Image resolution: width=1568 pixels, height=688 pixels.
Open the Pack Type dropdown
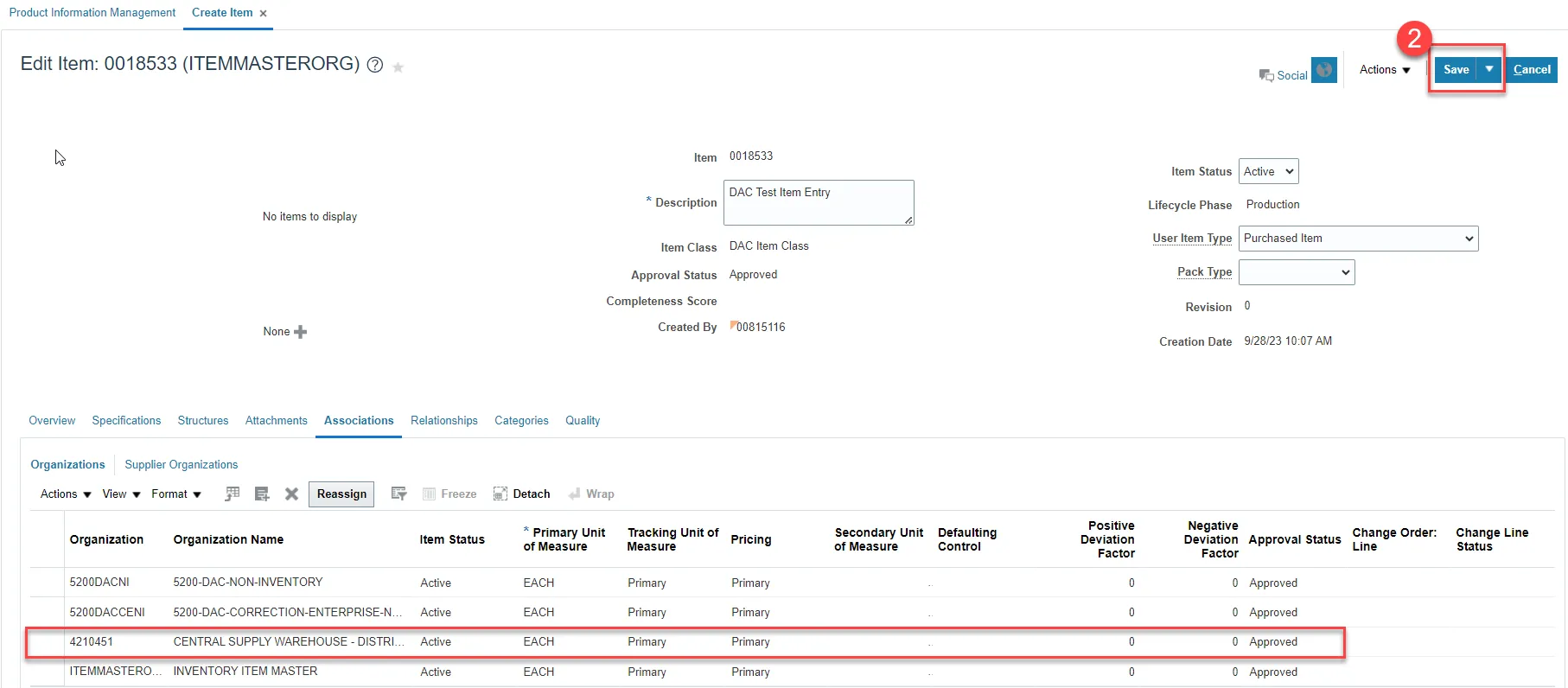click(1296, 272)
